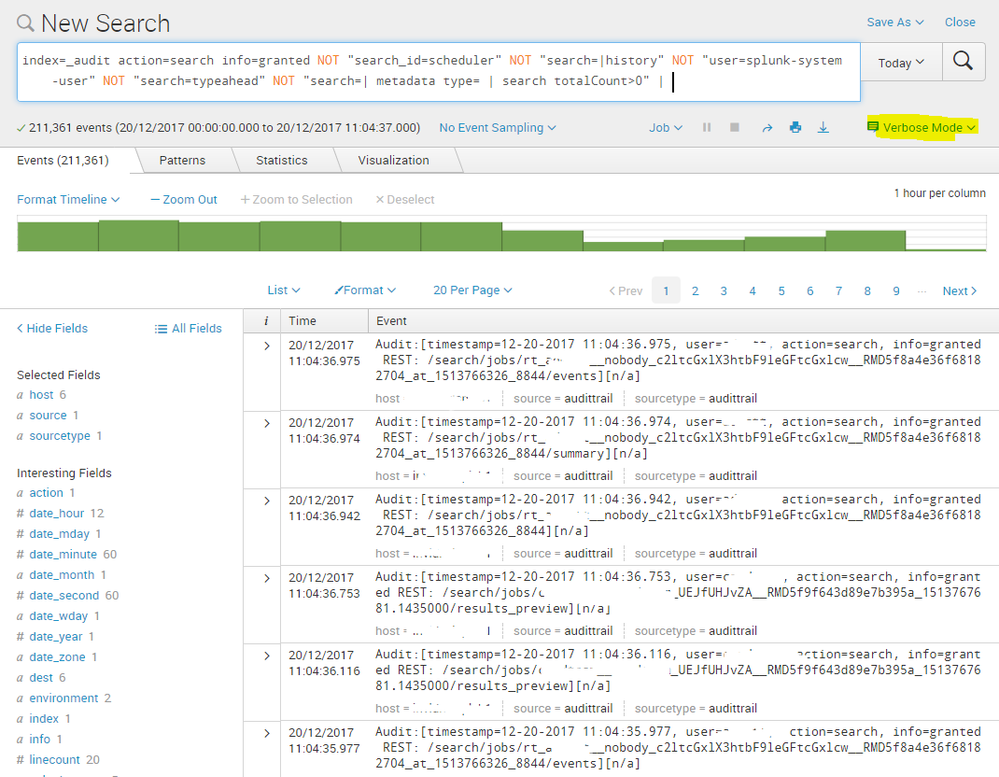Screen dimensions: 999x777
Task: Click the magnifying glass search button
Action: tap(963, 61)
